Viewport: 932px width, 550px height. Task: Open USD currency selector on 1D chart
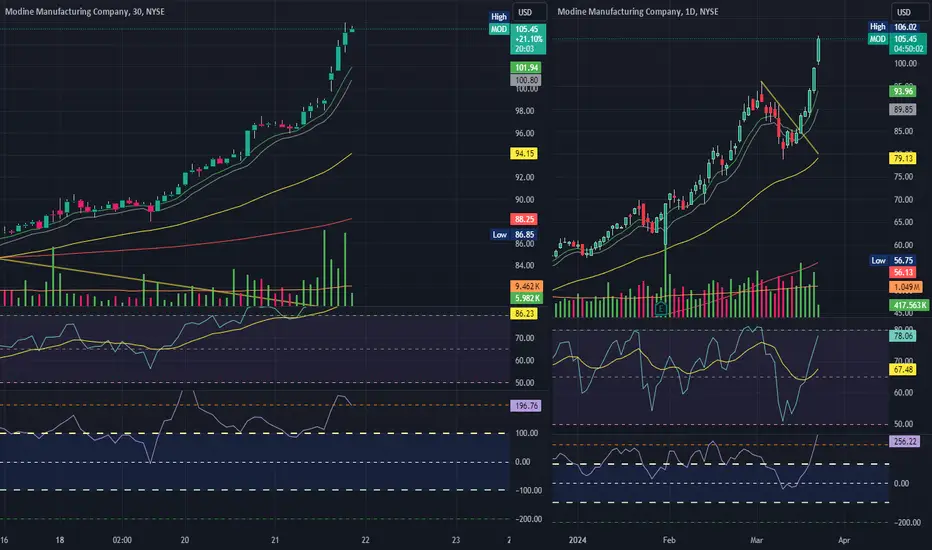(x=908, y=12)
